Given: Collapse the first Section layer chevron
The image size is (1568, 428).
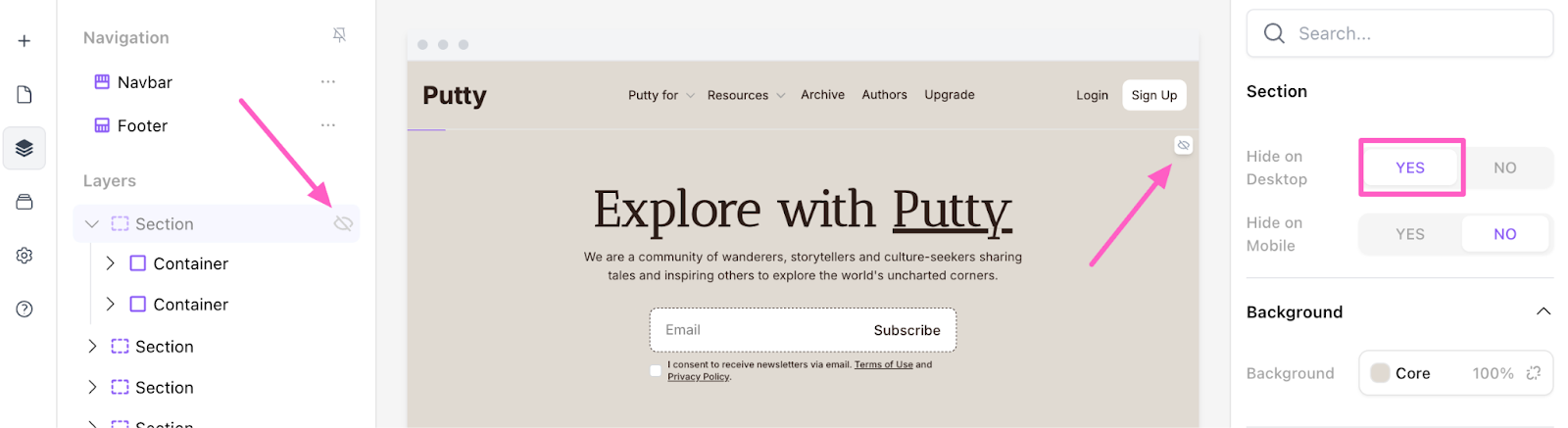Looking at the screenshot, I should pyautogui.click(x=92, y=224).
